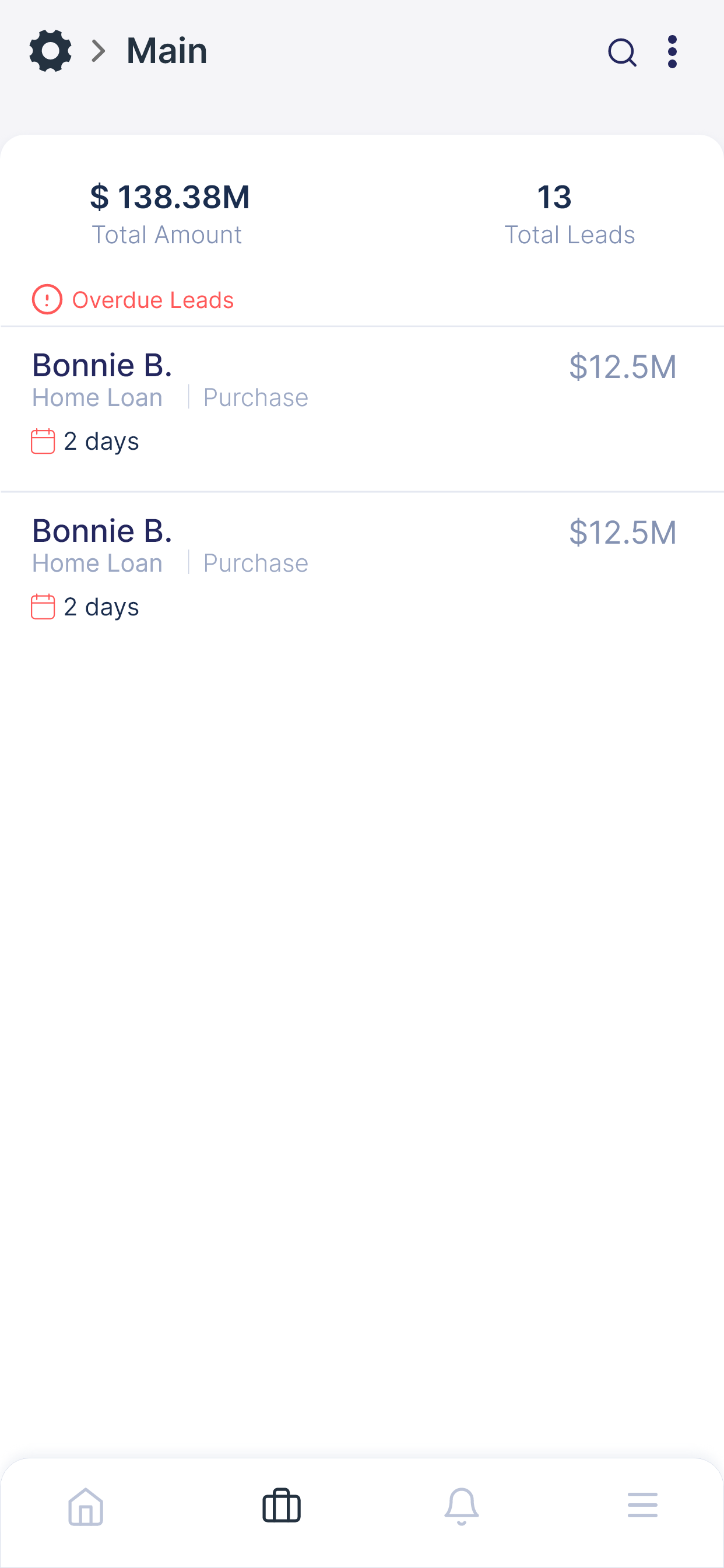
Task: Open notifications bell tab
Action: (462, 1507)
